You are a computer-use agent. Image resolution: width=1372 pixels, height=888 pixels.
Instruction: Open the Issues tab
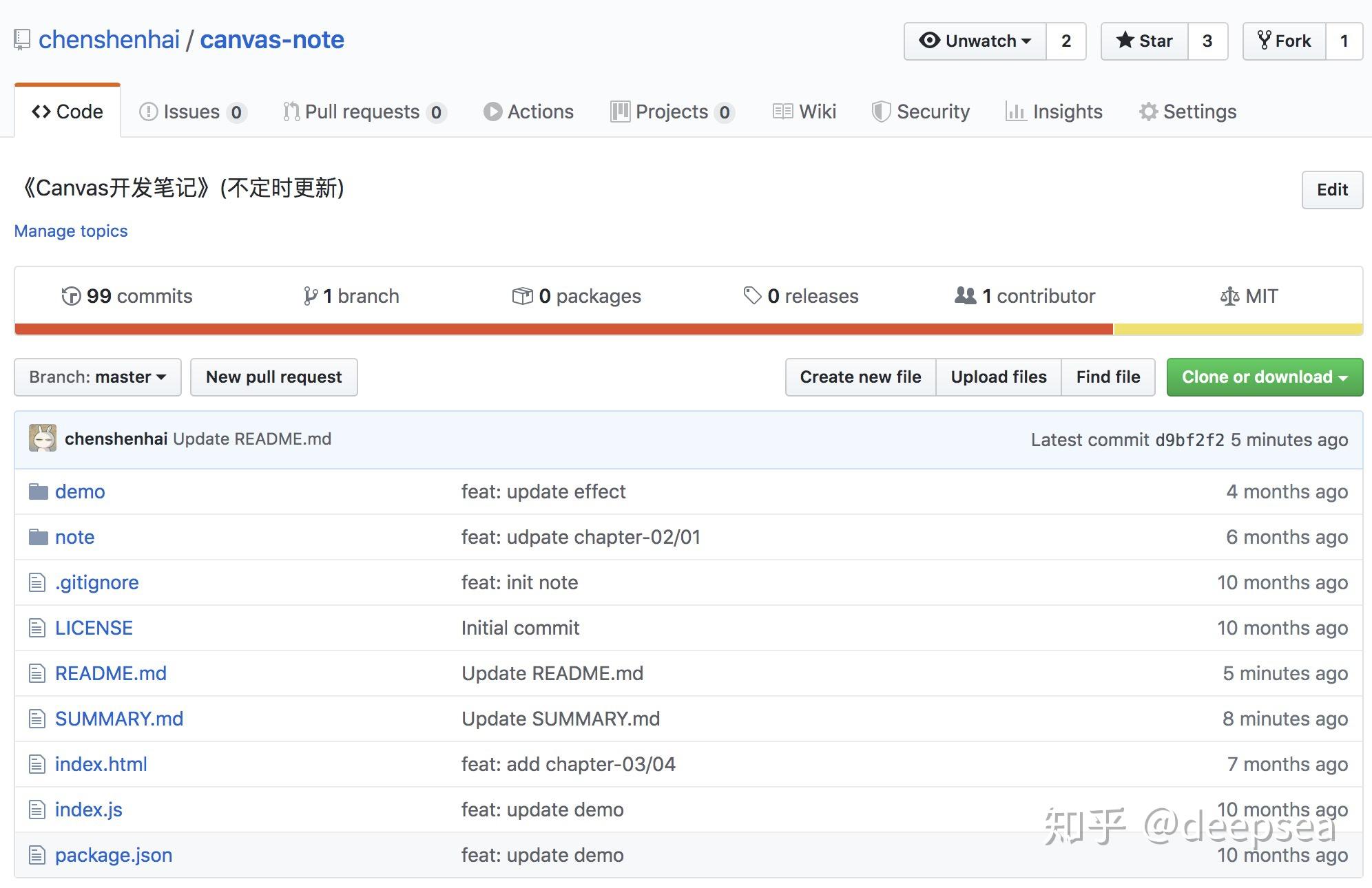tap(193, 112)
